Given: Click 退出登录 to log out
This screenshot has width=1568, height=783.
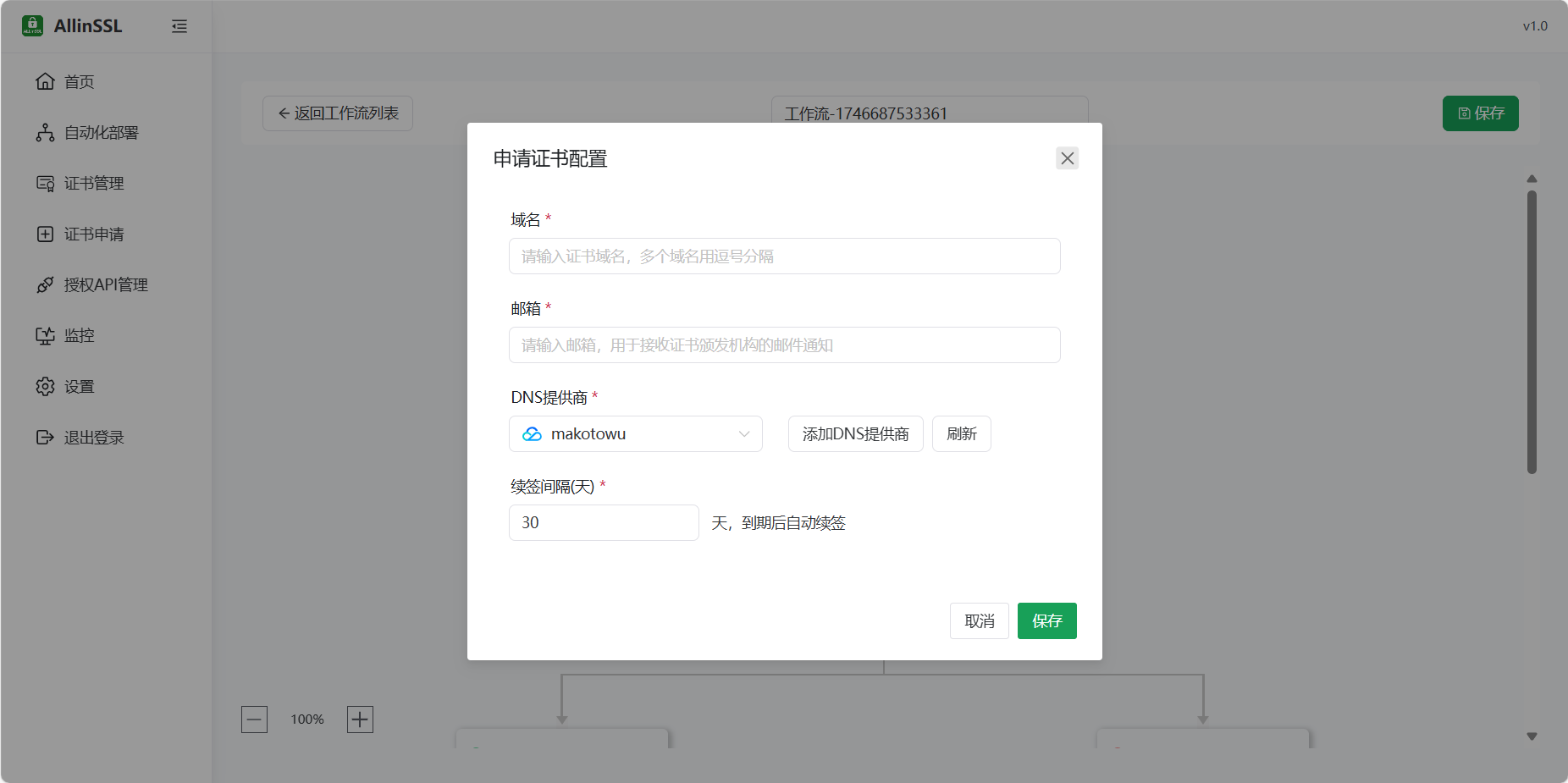Looking at the screenshot, I should pos(94,437).
